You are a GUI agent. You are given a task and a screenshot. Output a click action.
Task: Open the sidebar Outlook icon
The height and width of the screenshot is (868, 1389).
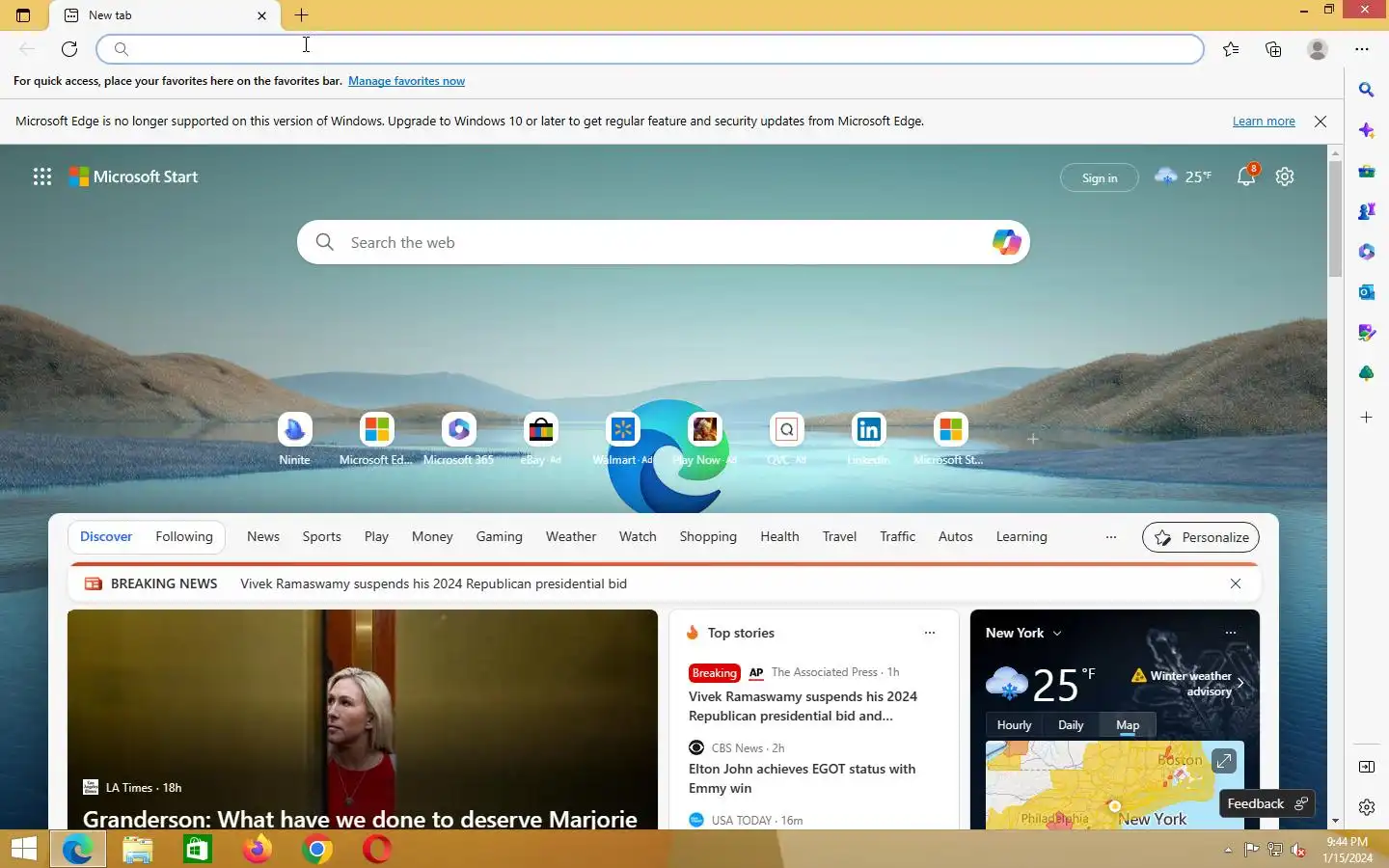pyautogui.click(x=1367, y=292)
